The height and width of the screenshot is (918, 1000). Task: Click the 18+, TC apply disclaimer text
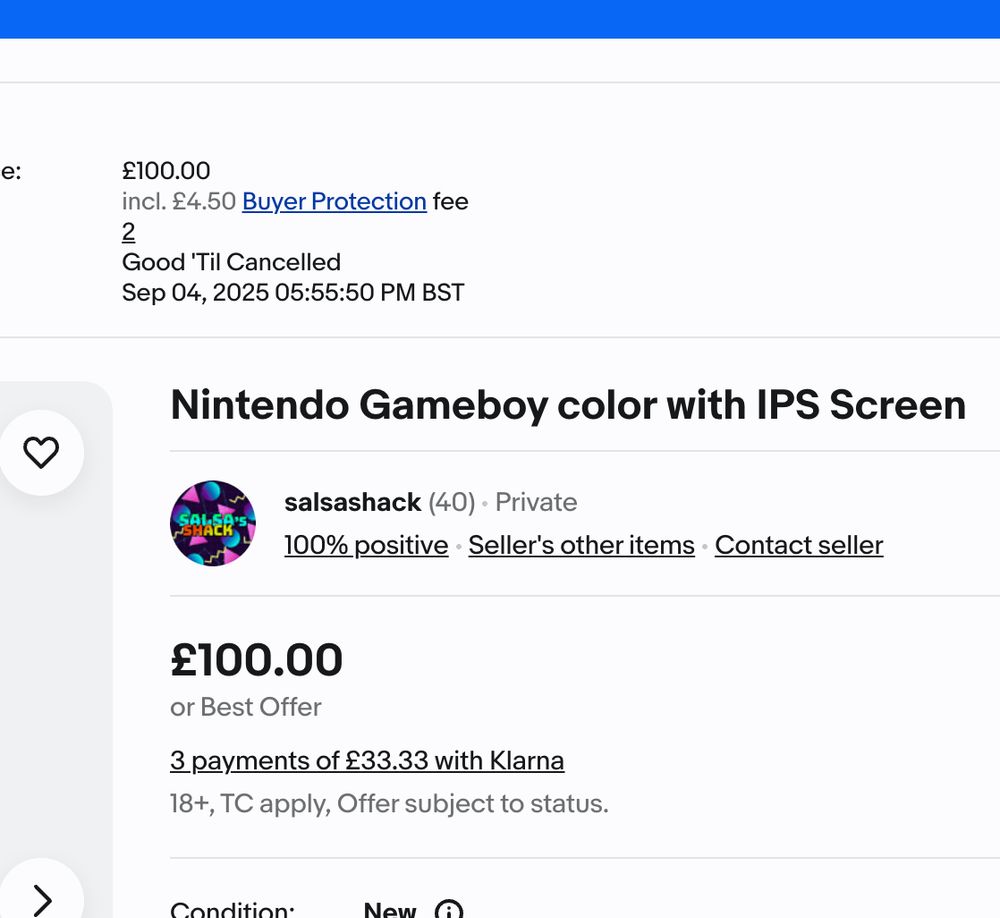pyautogui.click(x=389, y=804)
